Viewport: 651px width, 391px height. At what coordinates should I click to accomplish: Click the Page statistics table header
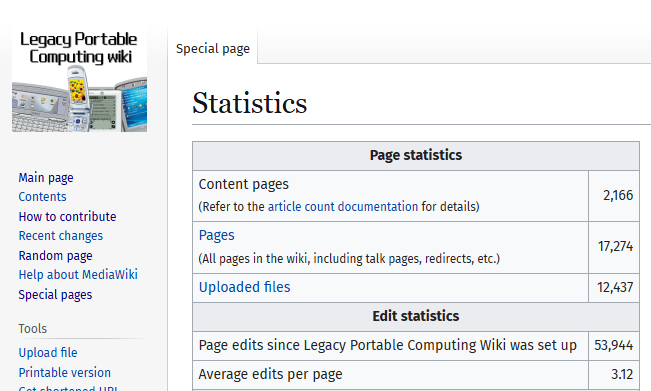pos(416,155)
